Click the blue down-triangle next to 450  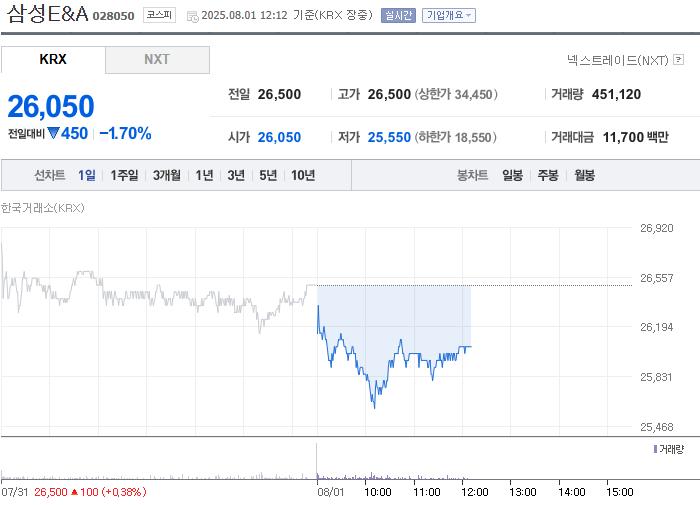click(54, 133)
